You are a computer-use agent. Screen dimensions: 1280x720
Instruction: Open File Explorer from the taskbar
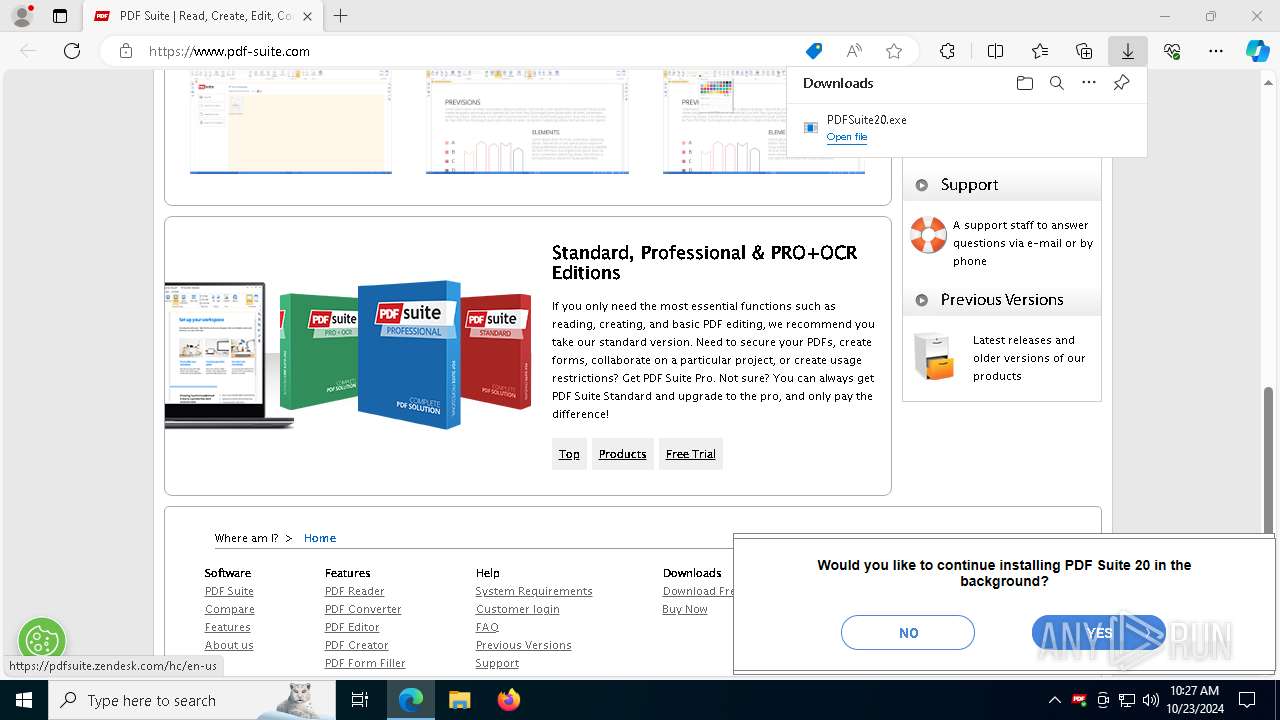[x=459, y=700]
